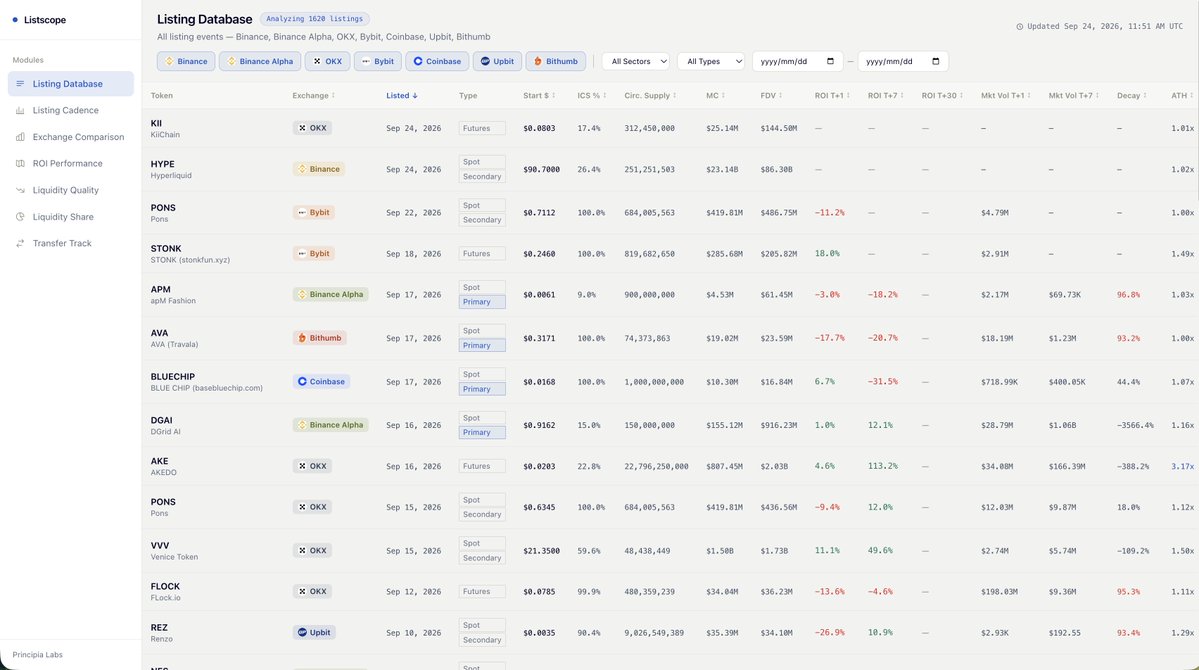Toggle the Binance exchange filter

[186, 61]
